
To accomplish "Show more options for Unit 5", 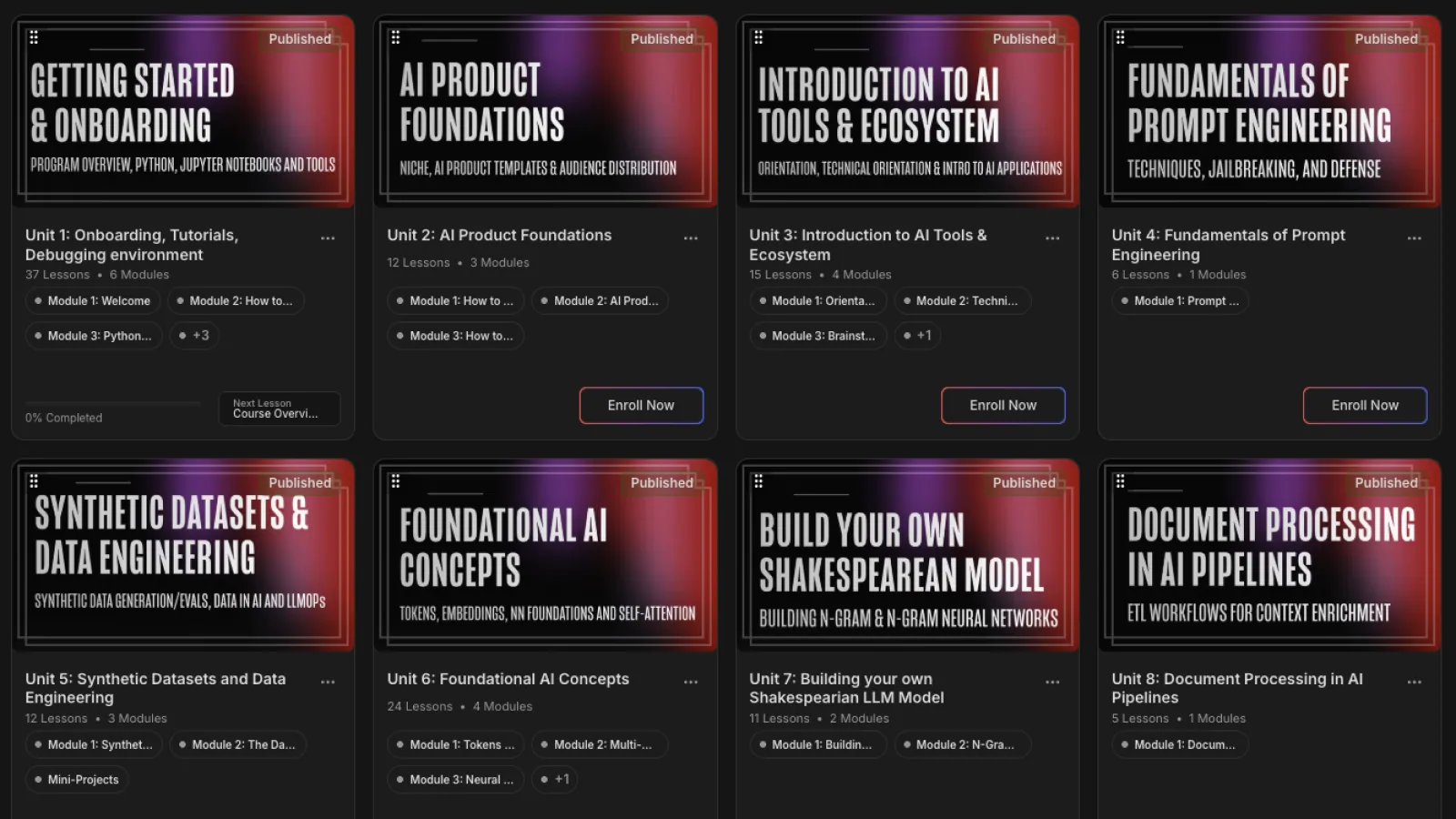I will 328,682.
